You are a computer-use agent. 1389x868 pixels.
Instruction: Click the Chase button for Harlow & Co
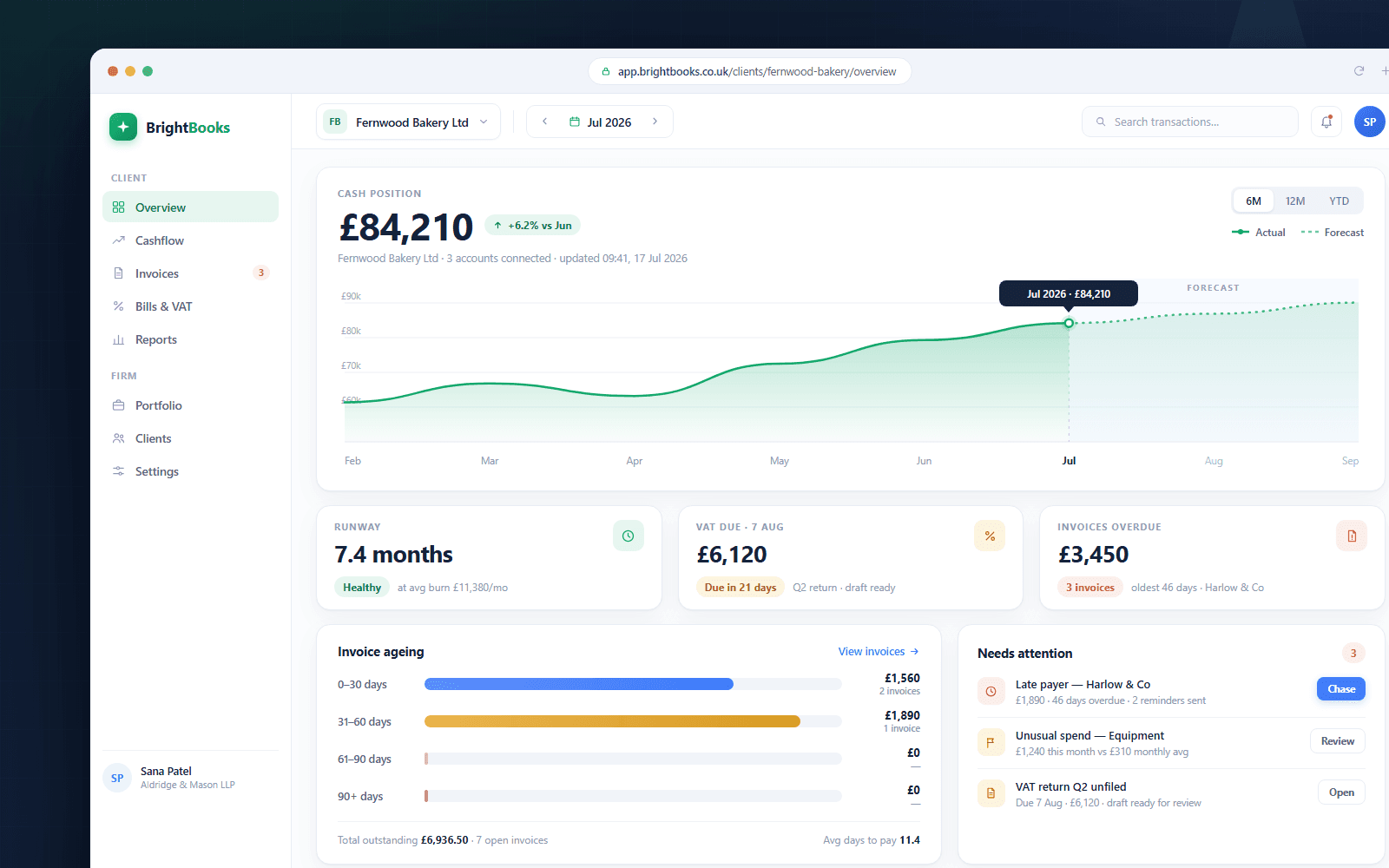tap(1341, 689)
